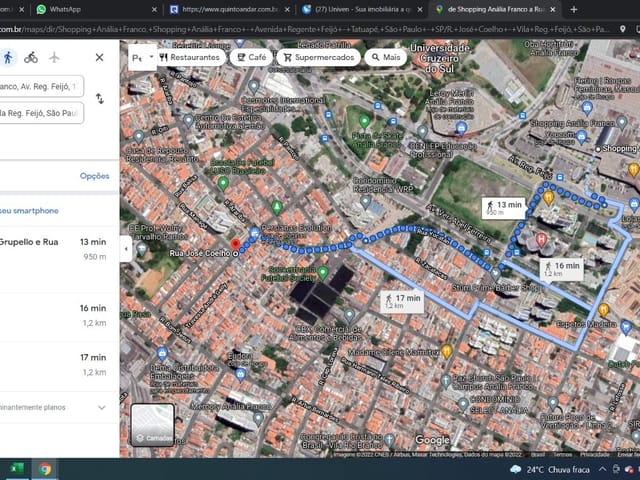Open a new browser tab
640x480 pixels.
point(573,9)
